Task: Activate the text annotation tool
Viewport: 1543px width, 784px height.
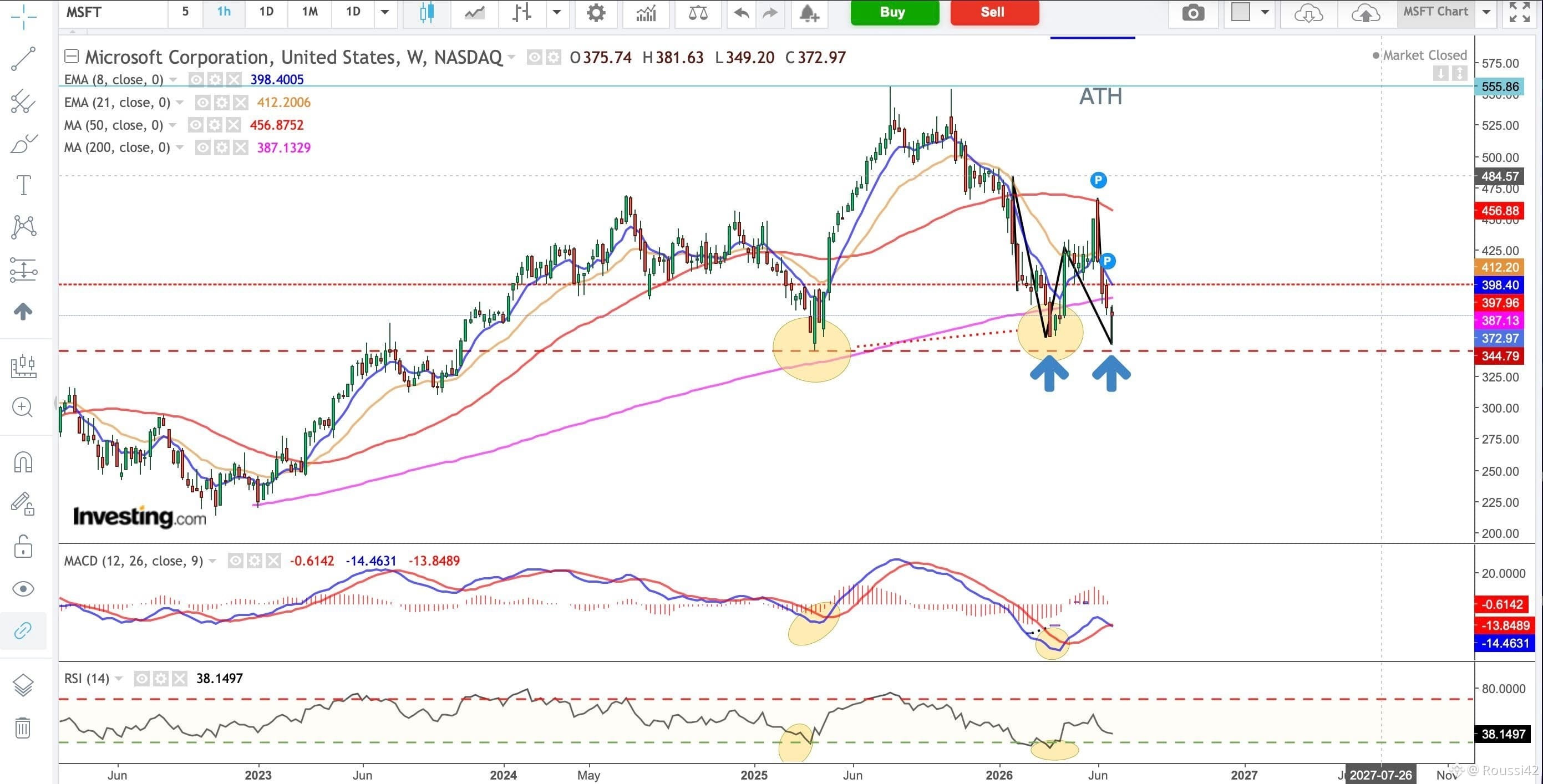Action: point(23,185)
